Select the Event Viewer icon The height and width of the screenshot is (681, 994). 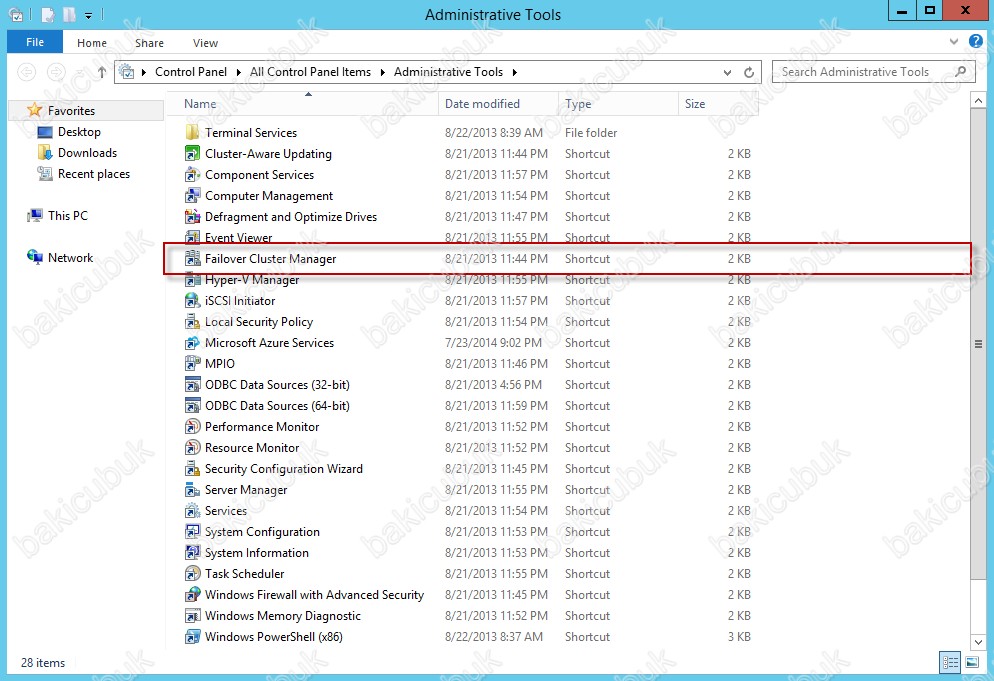[192, 237]
